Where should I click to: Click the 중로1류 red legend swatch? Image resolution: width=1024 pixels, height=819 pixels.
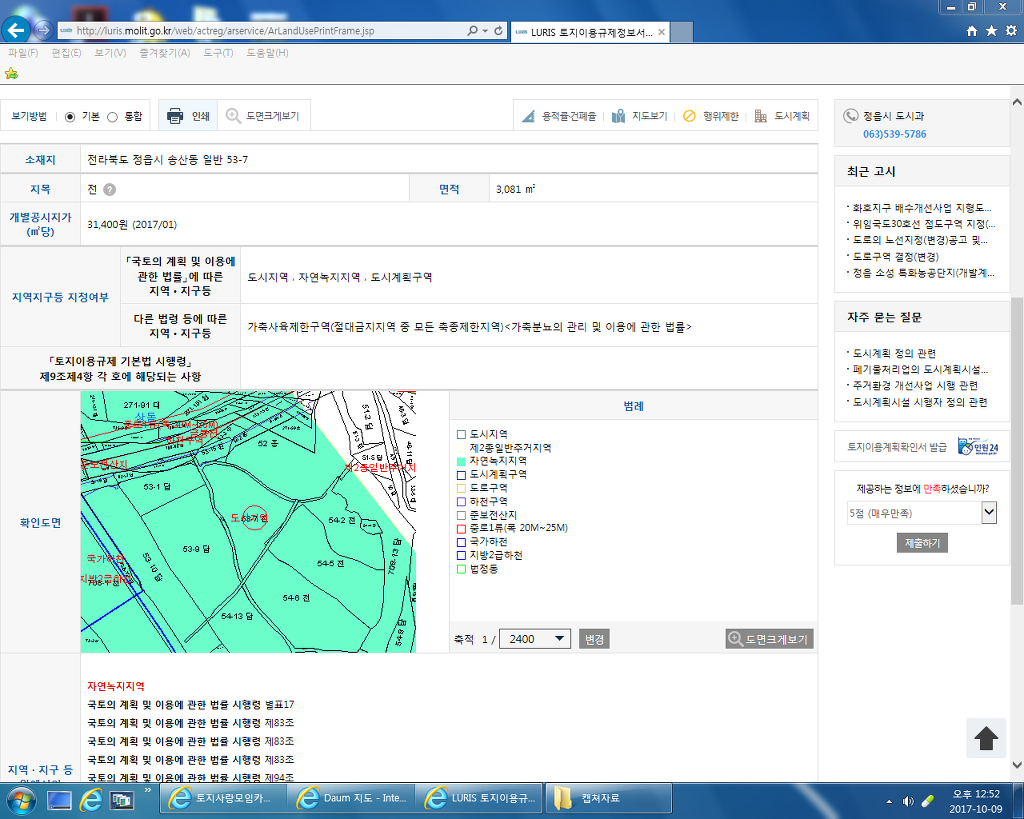tap(461, 528)
